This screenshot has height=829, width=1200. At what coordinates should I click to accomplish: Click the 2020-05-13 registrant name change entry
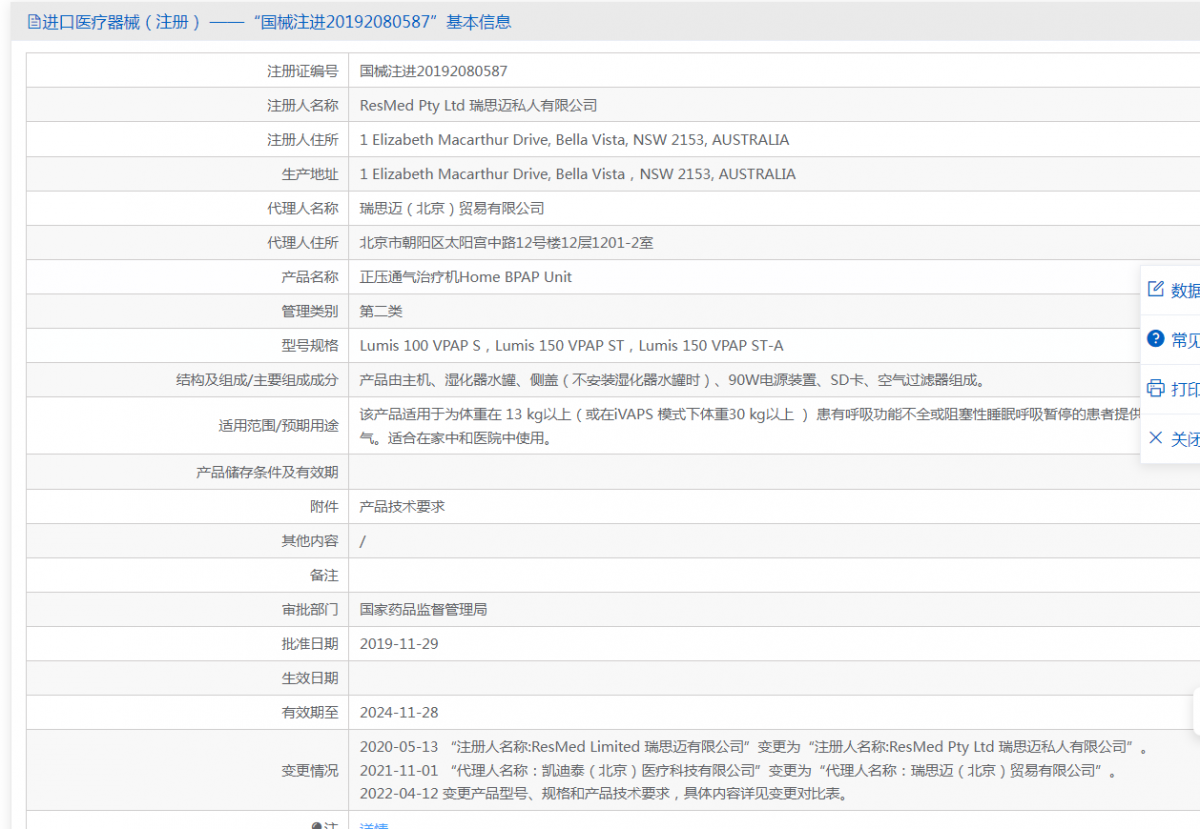tap(754, 747)
